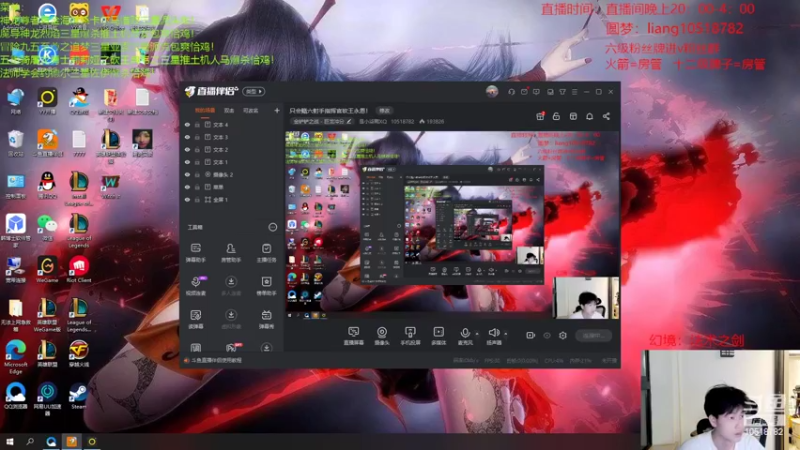Screen dimensions: 800x450
Task: Add 多媒体 multimedia source
Action: tap(438, 336)
